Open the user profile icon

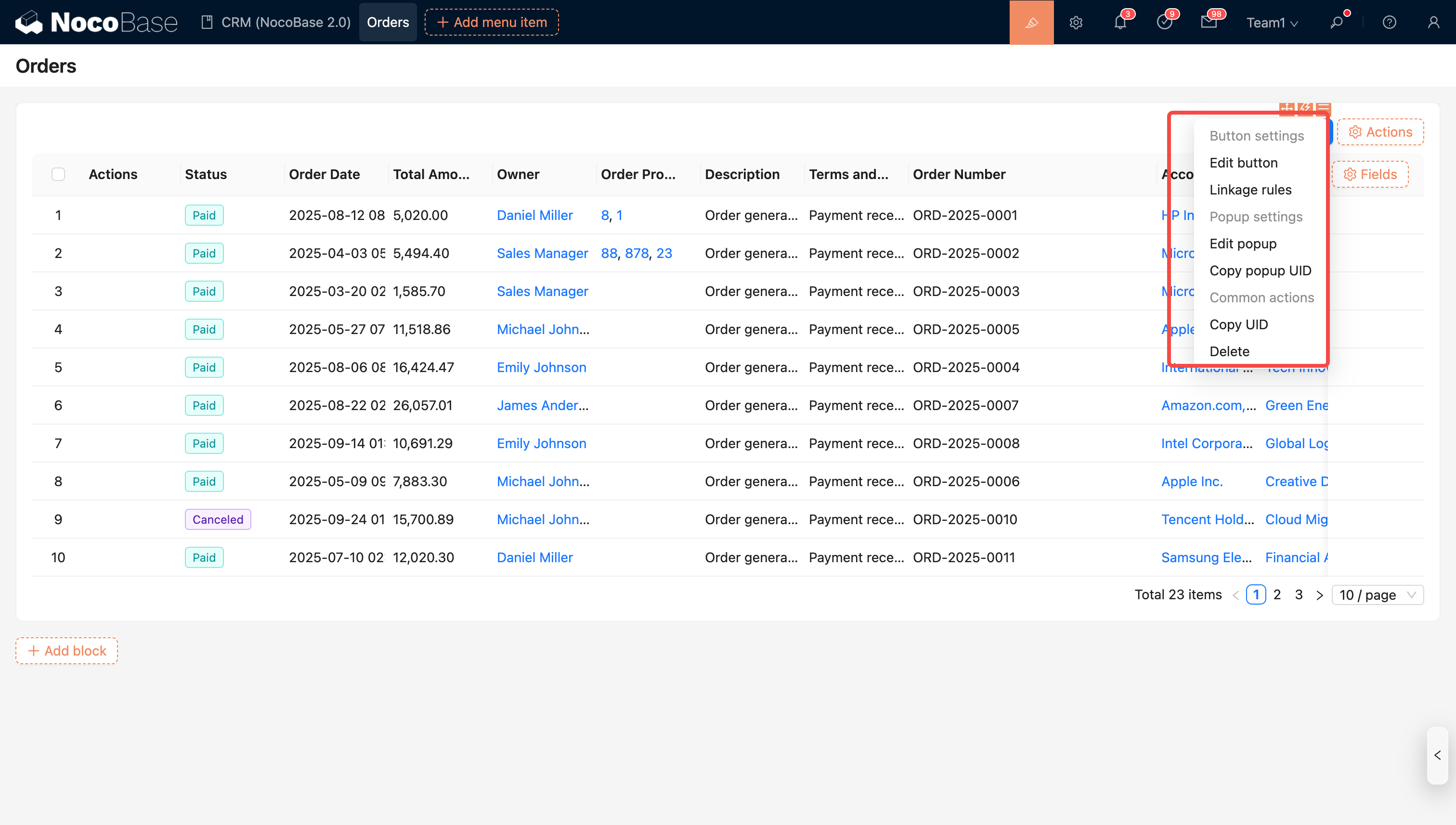[x=1433, y=22]
